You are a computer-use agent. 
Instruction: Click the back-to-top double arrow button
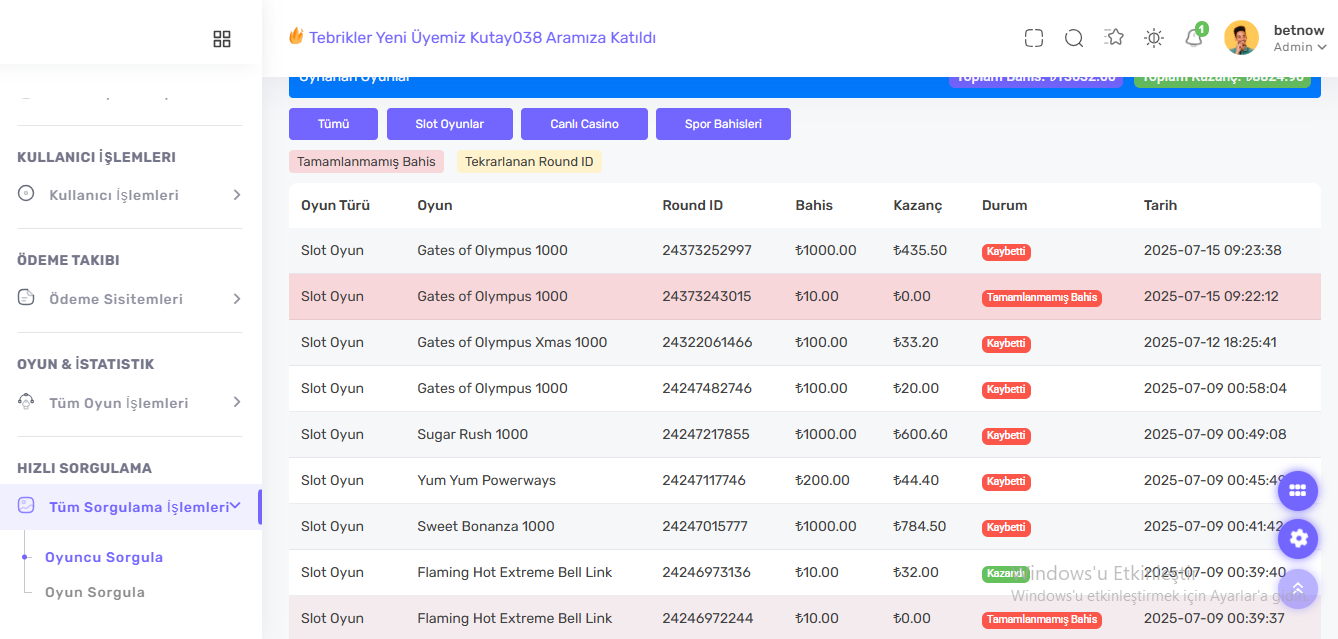tap(1298, 588)
